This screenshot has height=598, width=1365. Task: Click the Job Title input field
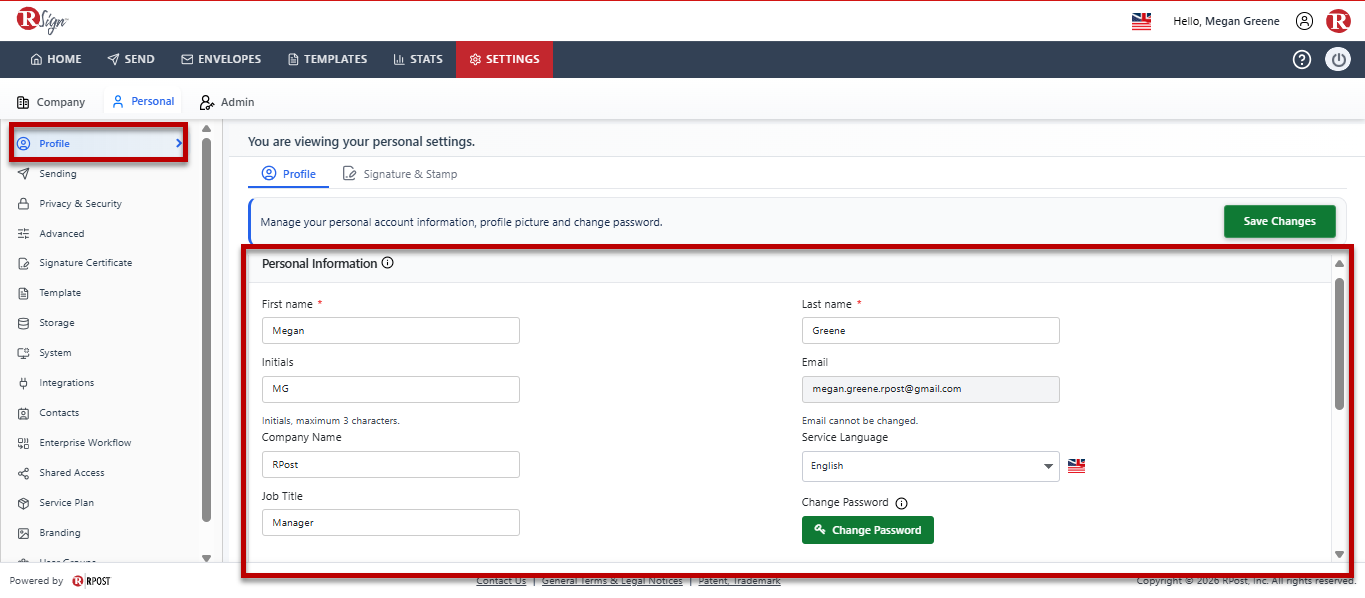tap(391, 523)
